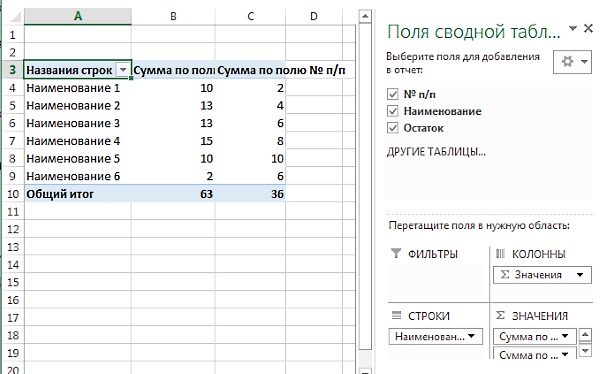Select the grand total cell with 36
The width and height of the screenshot is (600, 374).
[251, 194]
